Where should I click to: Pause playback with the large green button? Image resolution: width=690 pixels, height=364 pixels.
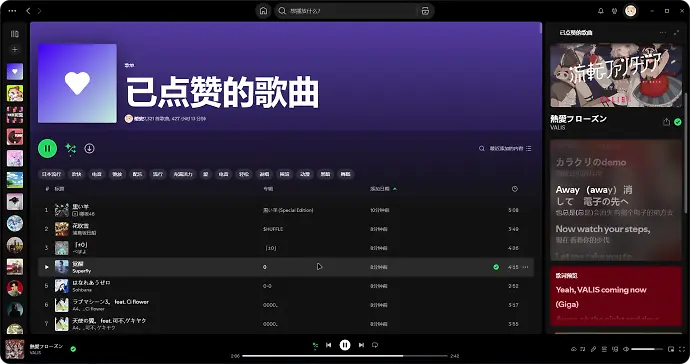[48, 148]
